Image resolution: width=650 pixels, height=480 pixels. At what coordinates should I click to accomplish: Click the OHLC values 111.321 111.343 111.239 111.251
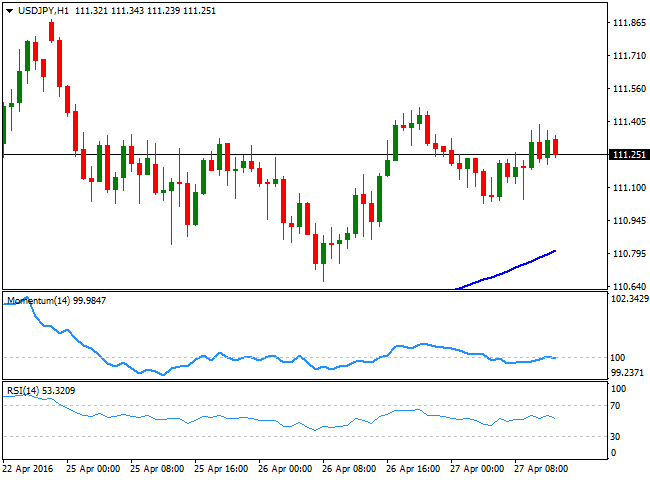tap(146, 11)
